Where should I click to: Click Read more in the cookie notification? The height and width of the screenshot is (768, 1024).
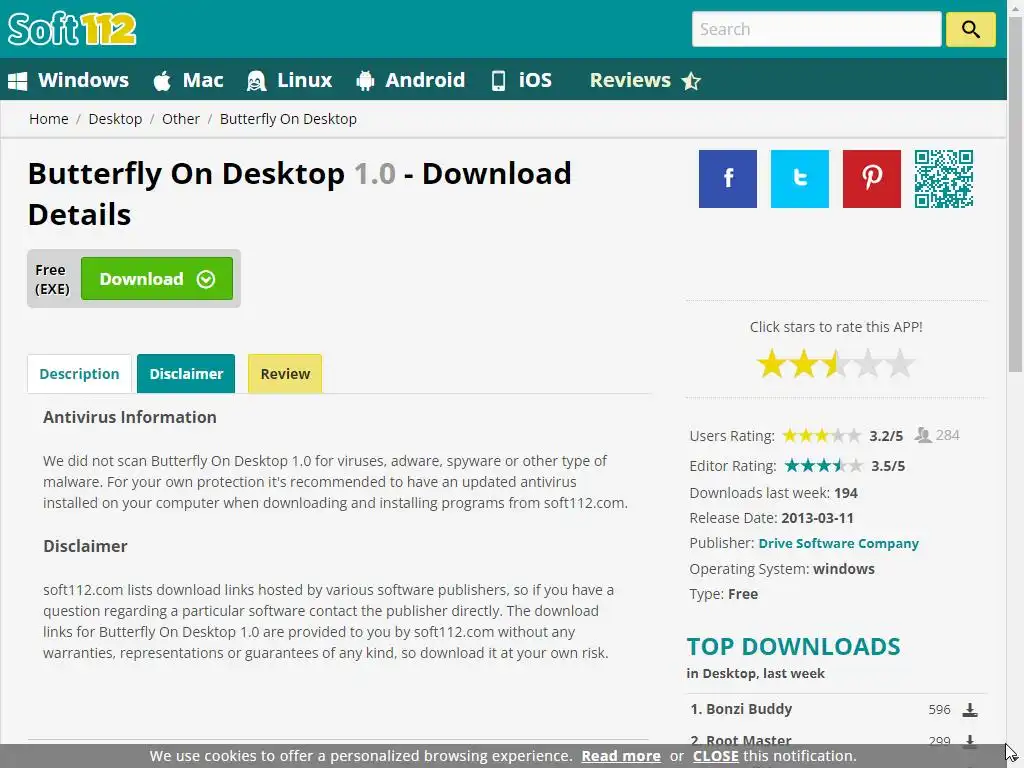[x=621, y=756]
